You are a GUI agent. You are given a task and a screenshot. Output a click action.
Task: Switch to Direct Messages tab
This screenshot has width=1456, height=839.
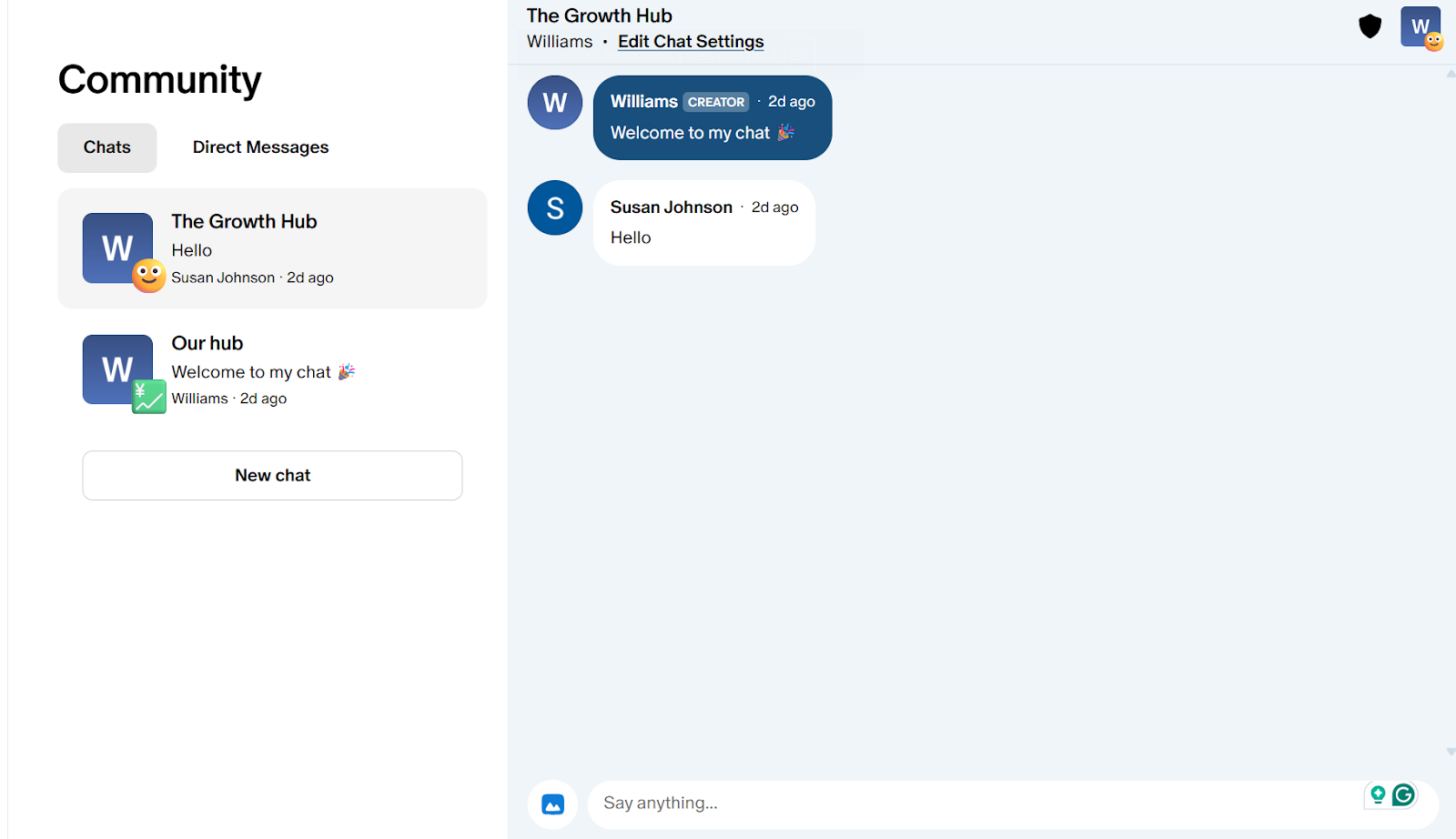[260, 147]
